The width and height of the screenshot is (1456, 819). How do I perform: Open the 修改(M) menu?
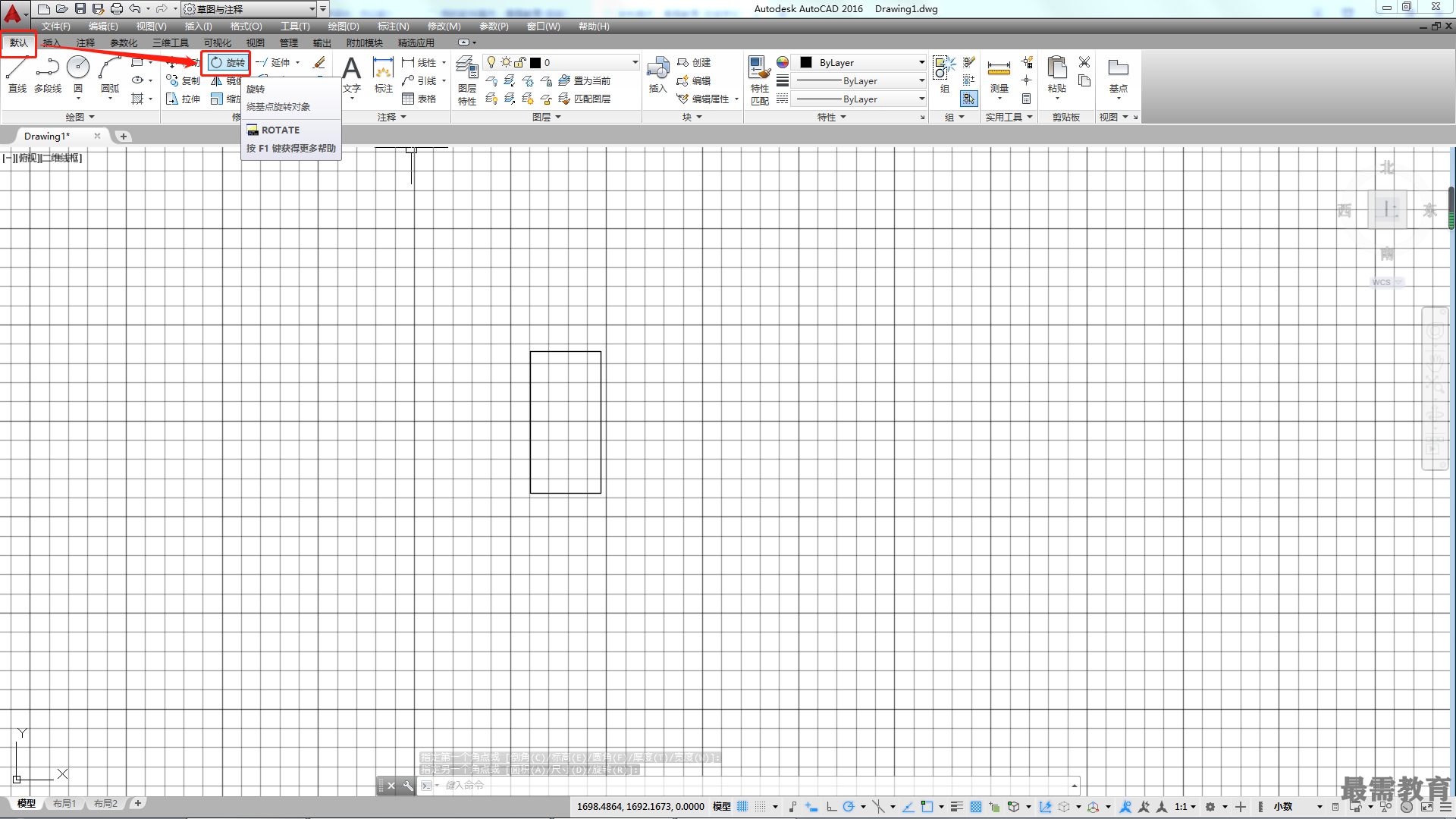(444, 26)
